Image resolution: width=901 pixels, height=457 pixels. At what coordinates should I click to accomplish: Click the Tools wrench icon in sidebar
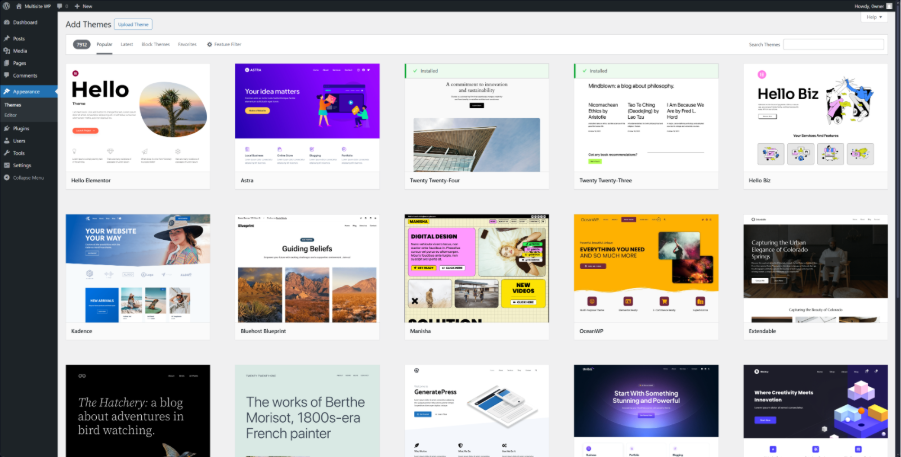pos(6,153)
